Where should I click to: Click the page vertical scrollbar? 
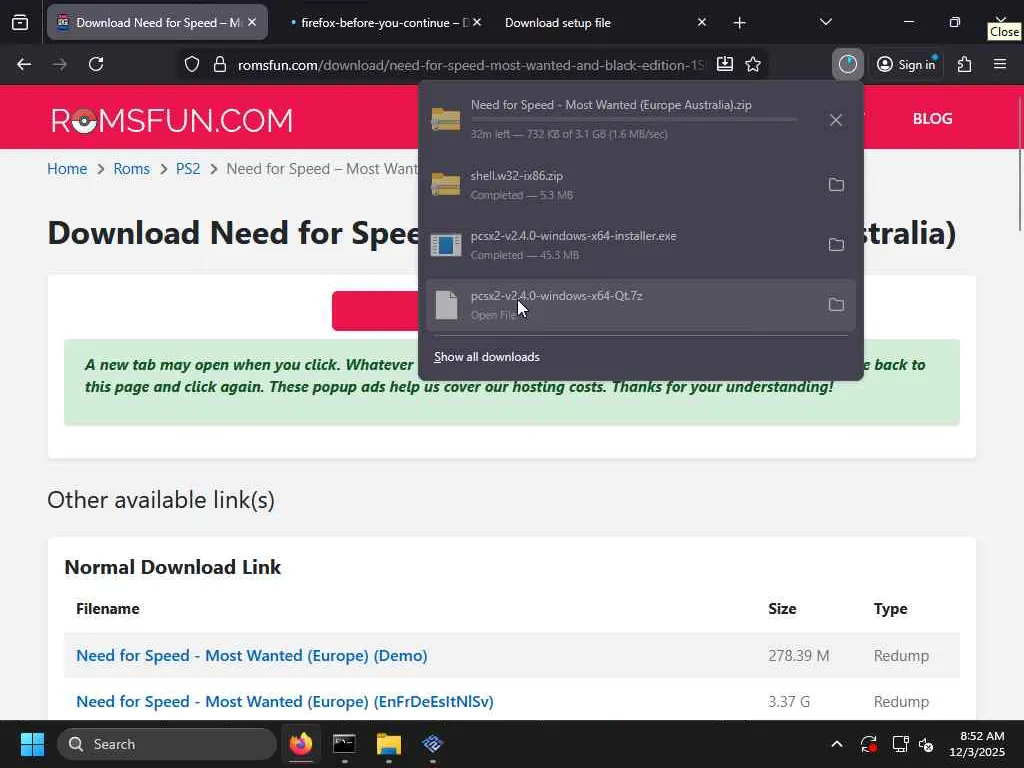tap(1019, 163)
